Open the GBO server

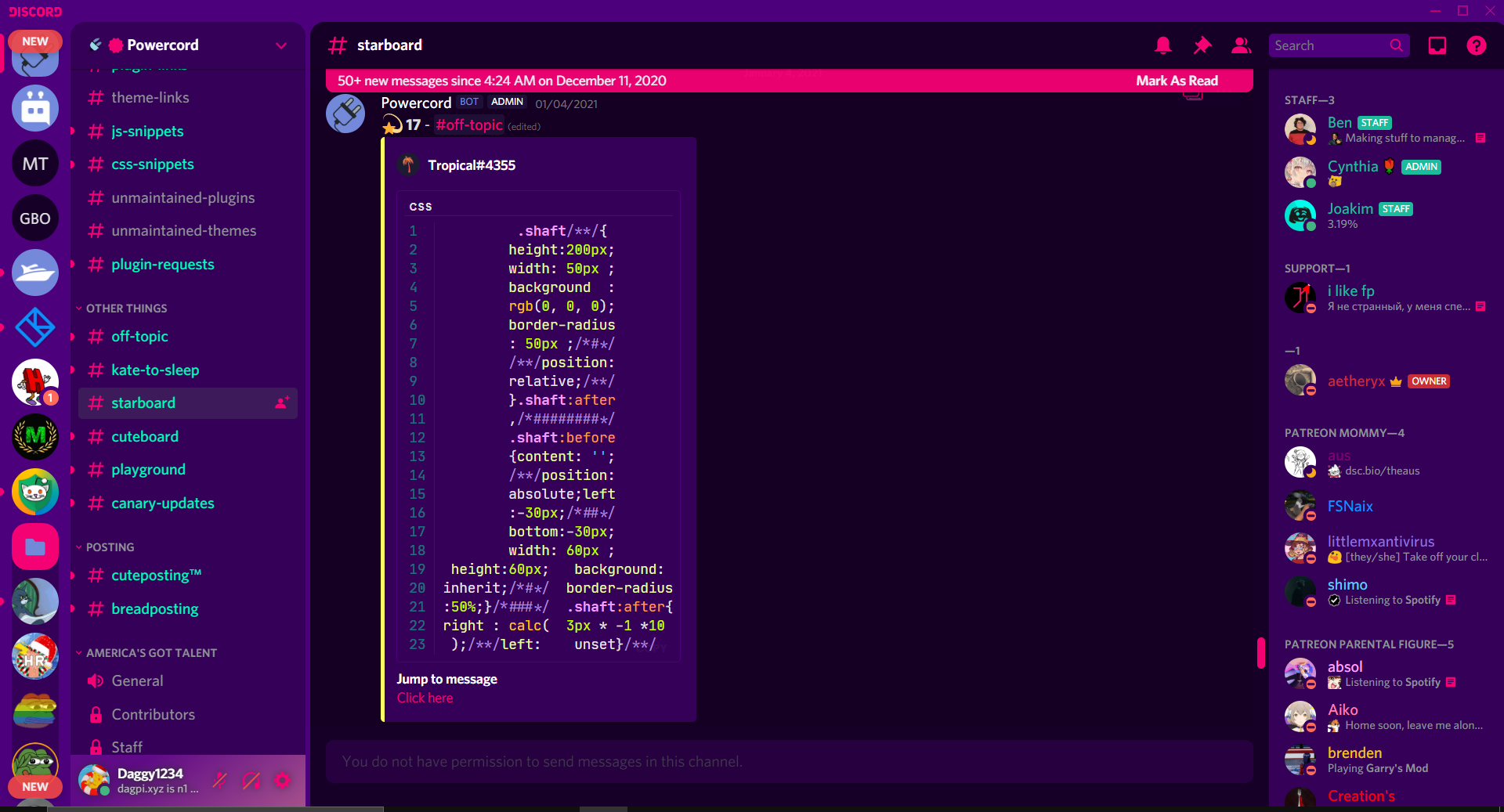[x=35, y=218]
